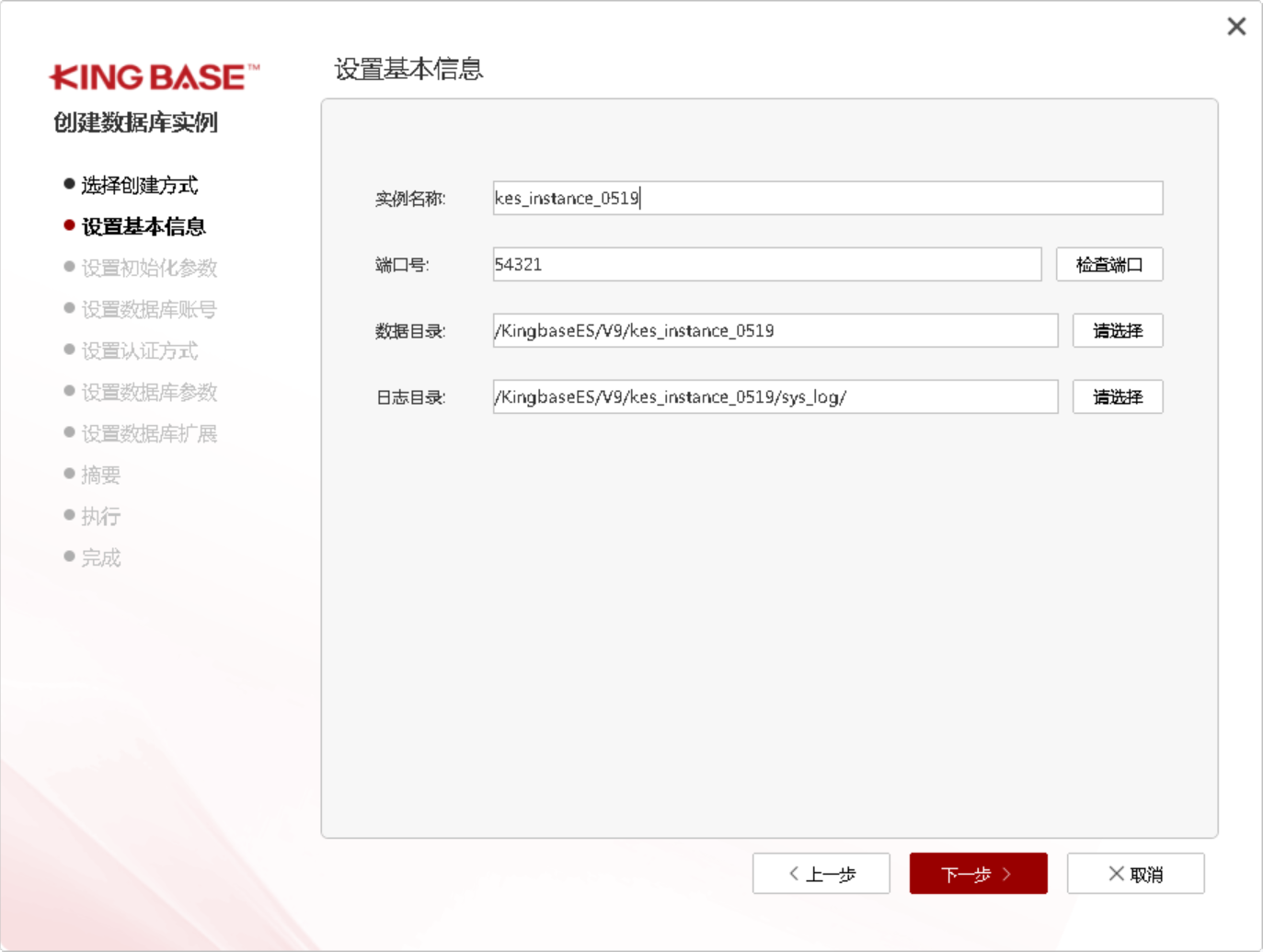Select the 设置数据库扩展 step
Image resolution: width=1263 pixels, height=952 pixels.
pos(140,433)
